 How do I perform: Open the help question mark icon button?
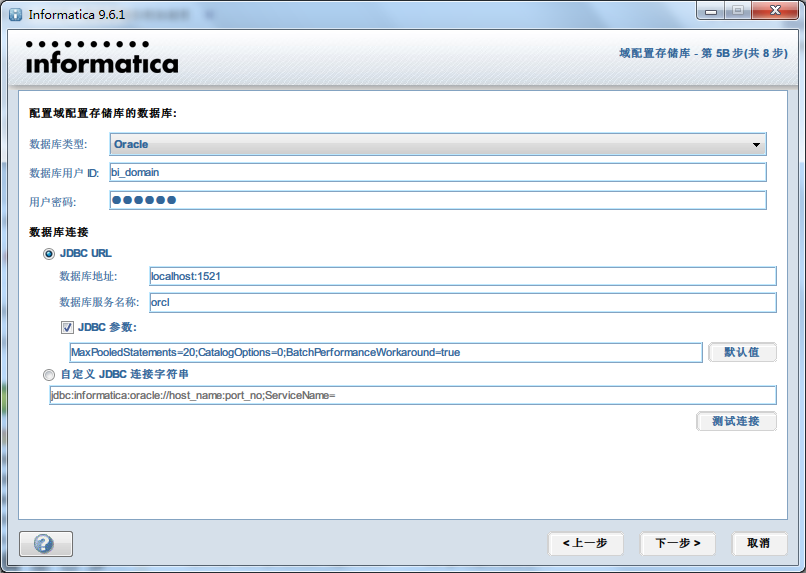pos(46,543)
